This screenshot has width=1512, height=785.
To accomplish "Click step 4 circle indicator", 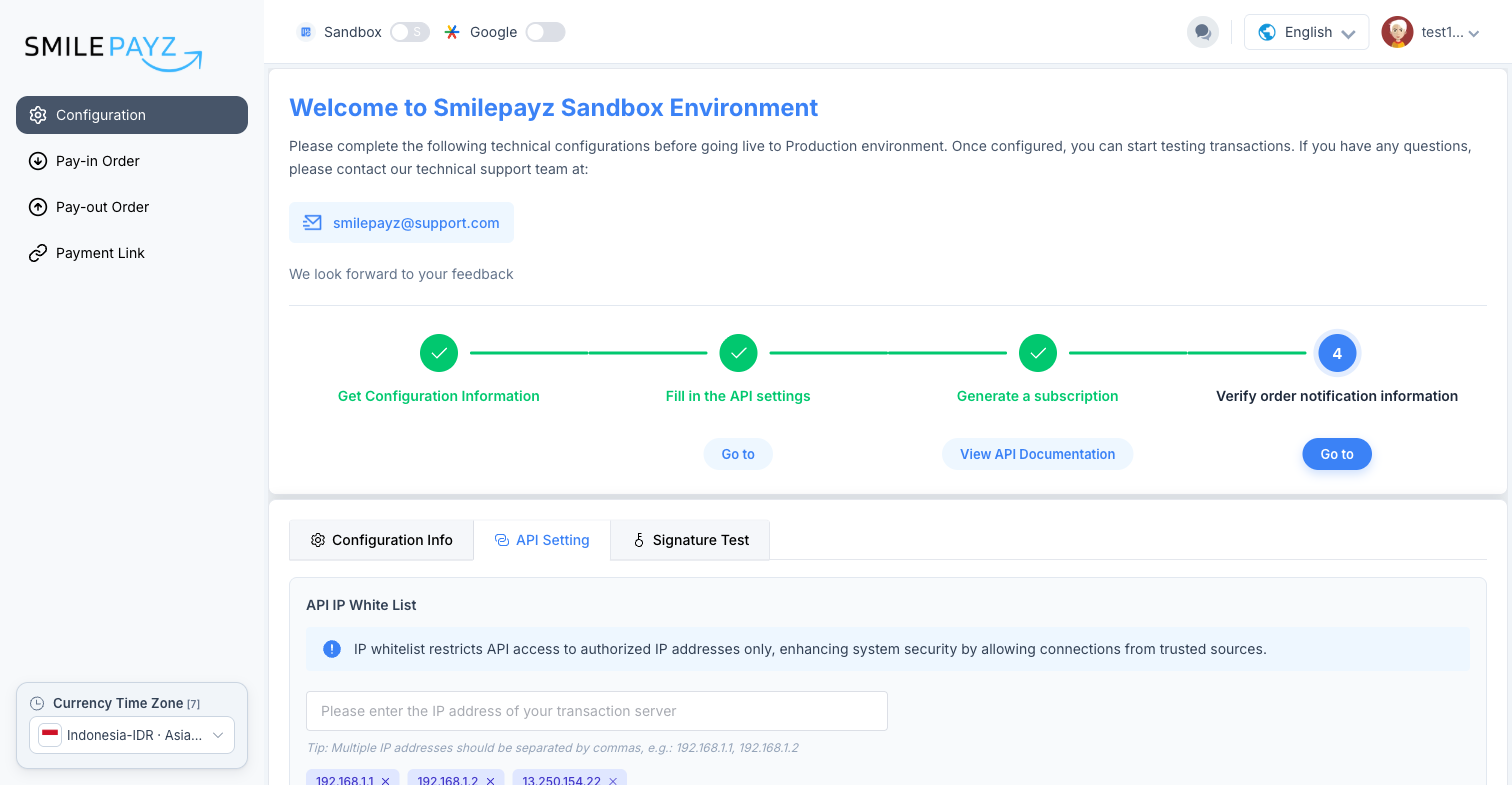I will 1337,353.
